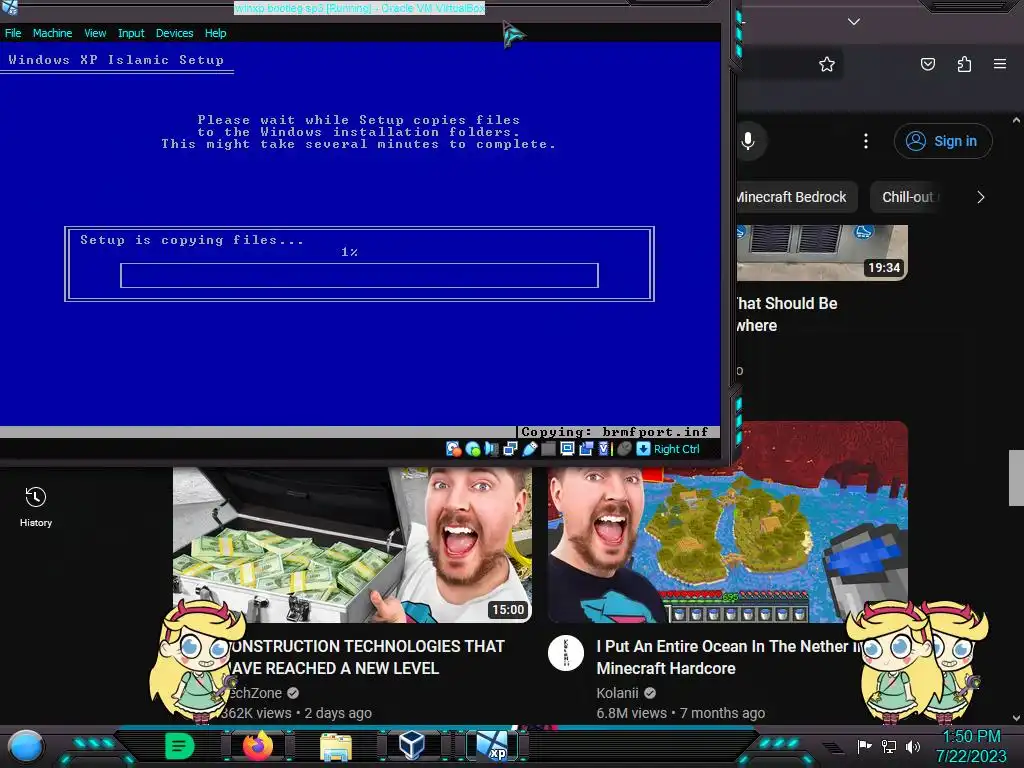
Task: Click the Action Center flag tray icon
Action: [864, 746]
